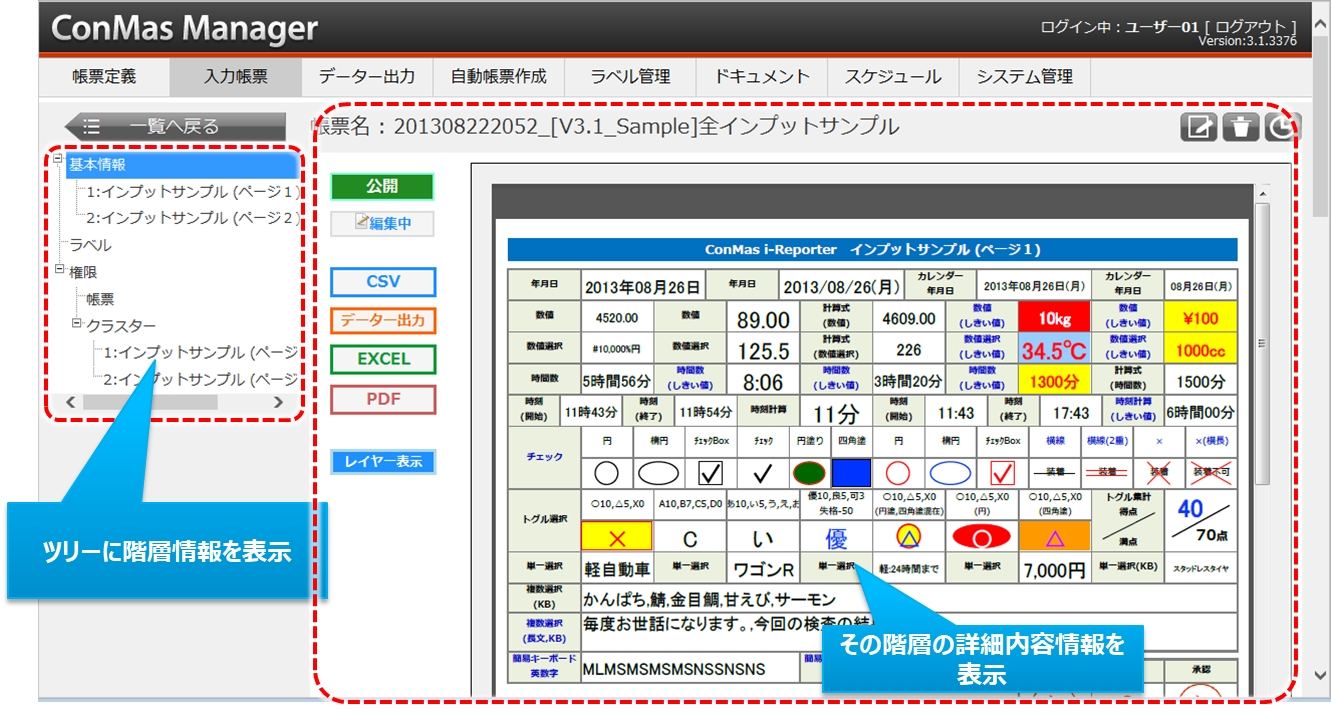Click the black checked チェックBox cell

coord(711,472)
